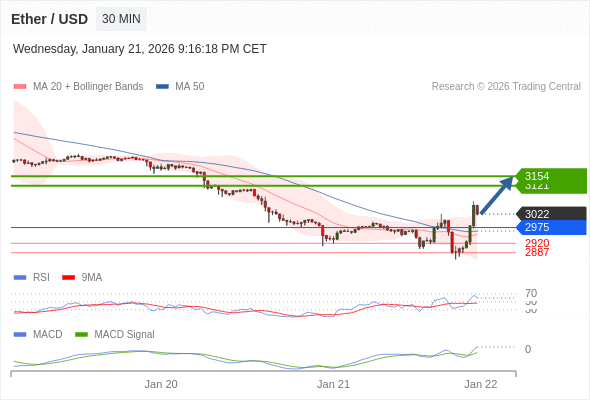590x400 pixels.
Task: Click the Jan 20 date axis label
Action: 161,384
